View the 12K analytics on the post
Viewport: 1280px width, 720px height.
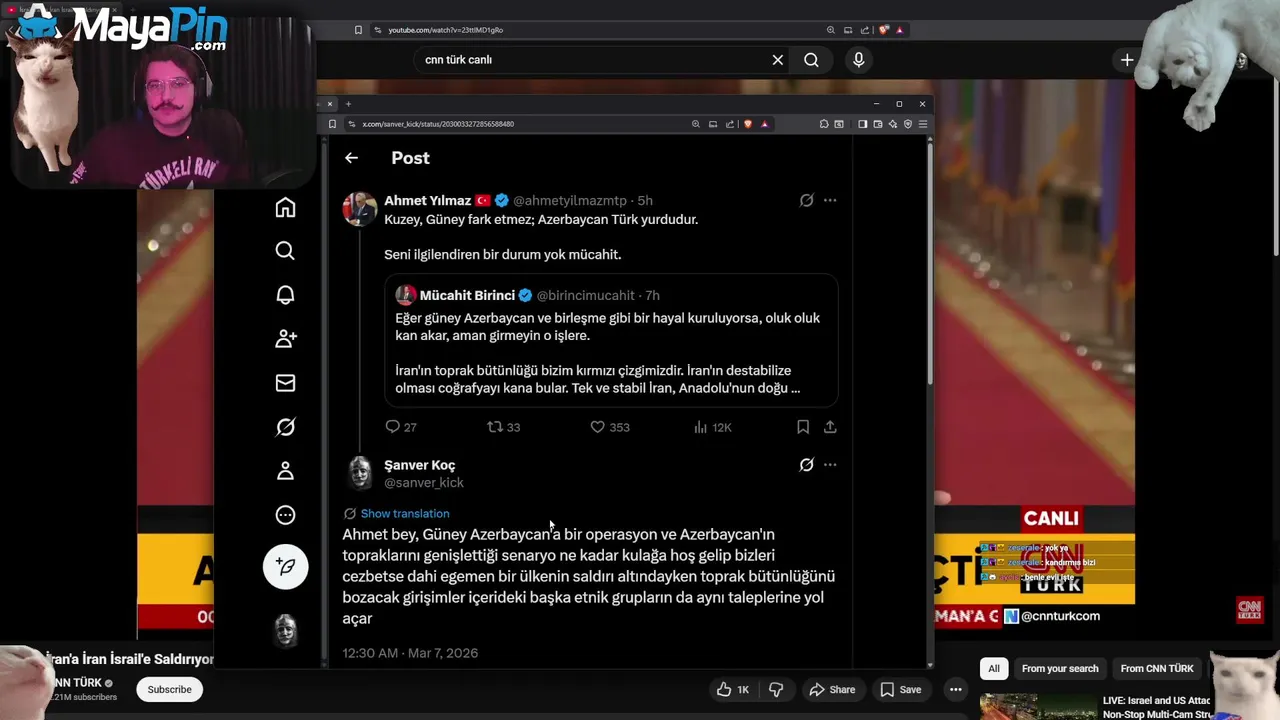712,427
